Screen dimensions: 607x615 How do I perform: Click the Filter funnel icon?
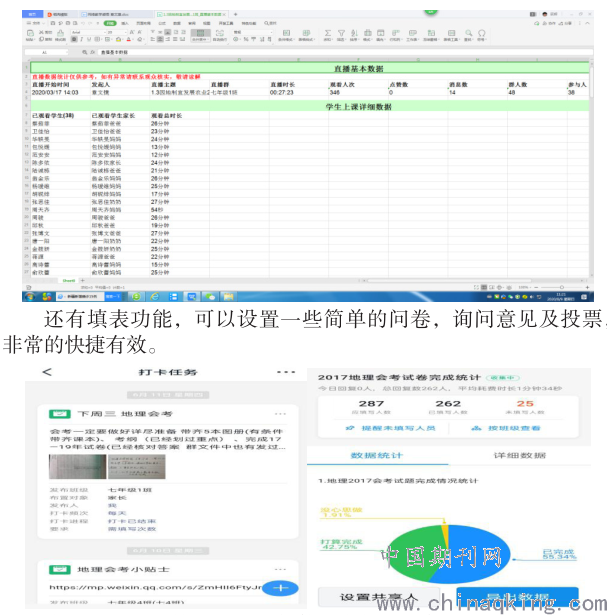click(341, 33)
